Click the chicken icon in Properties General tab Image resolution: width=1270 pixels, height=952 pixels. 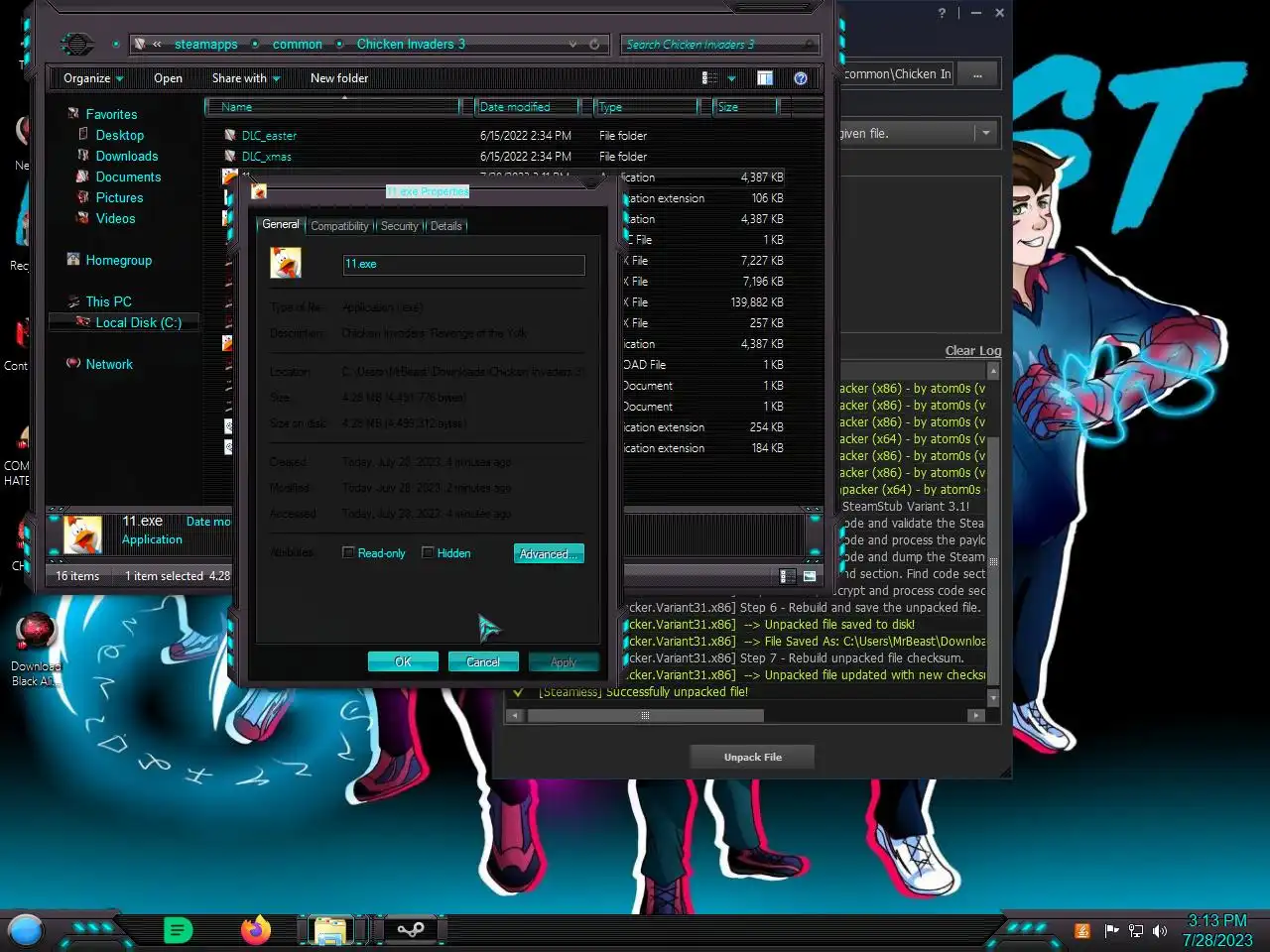[286, 263]
